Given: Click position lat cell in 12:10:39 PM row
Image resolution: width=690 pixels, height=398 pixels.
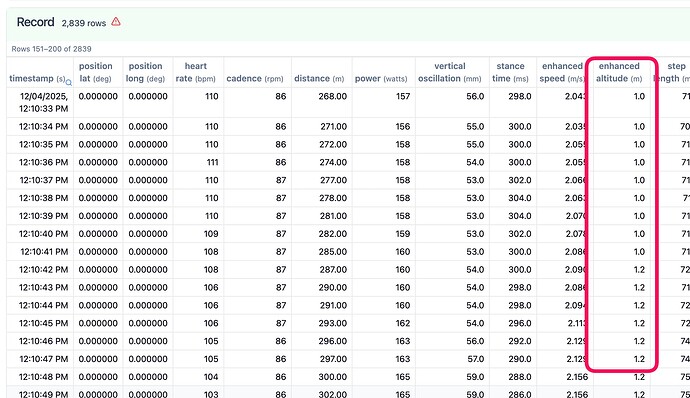Looking at the screenshot, I should (98, 216).
